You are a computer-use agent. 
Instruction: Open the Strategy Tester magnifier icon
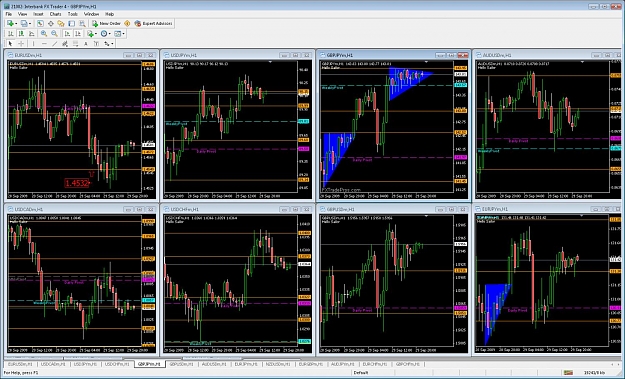click(82, 24)
